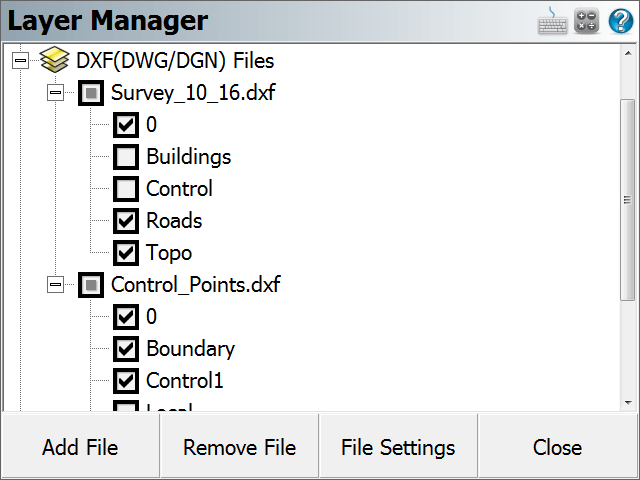Collapse the Survey_10_16.dxf file node
This screenshot has height=480, width=640.
56,93
